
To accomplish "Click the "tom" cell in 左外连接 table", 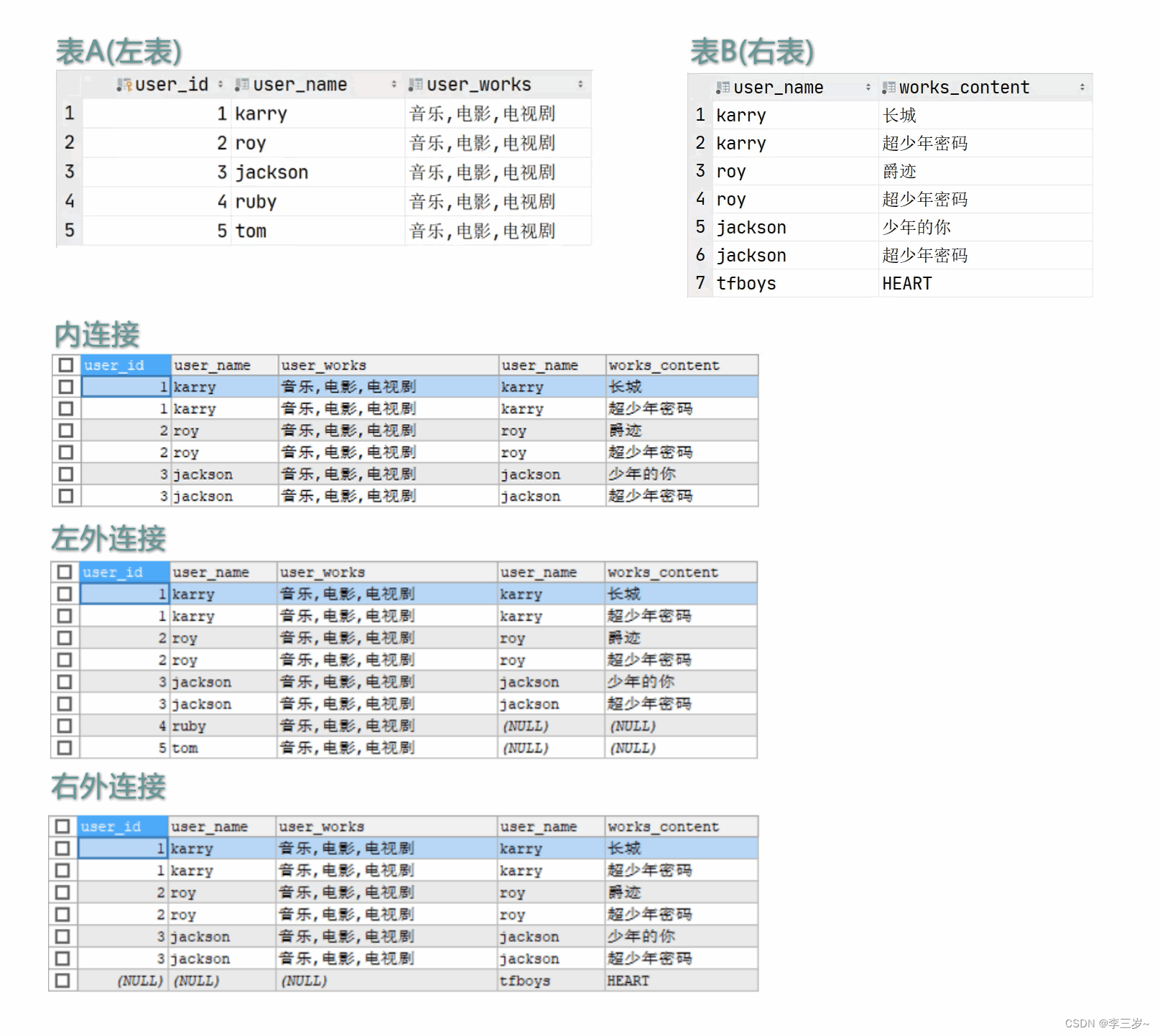I will click(223, 748).
